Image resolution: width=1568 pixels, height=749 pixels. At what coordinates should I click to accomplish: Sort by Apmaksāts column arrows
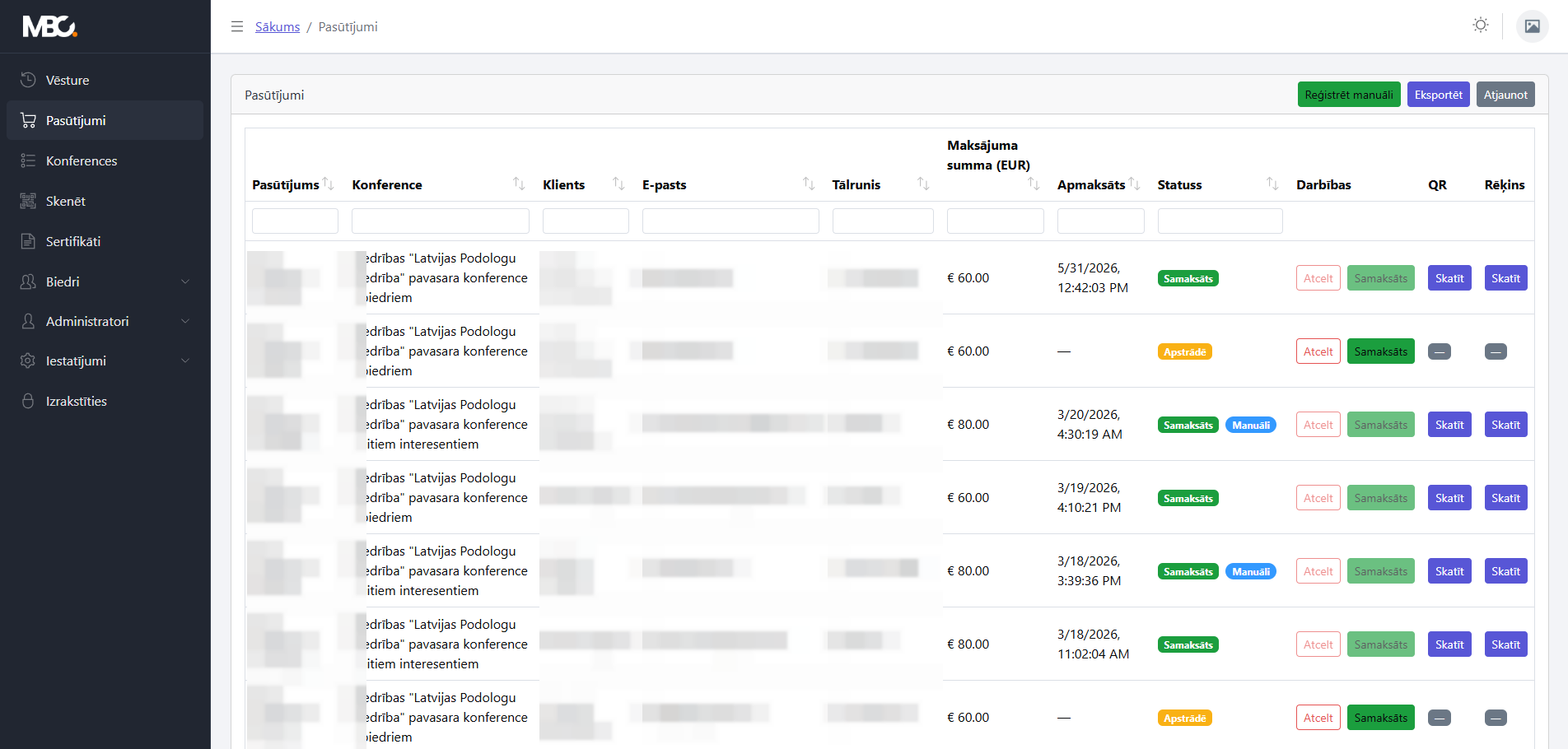[x=1135, y=184]
